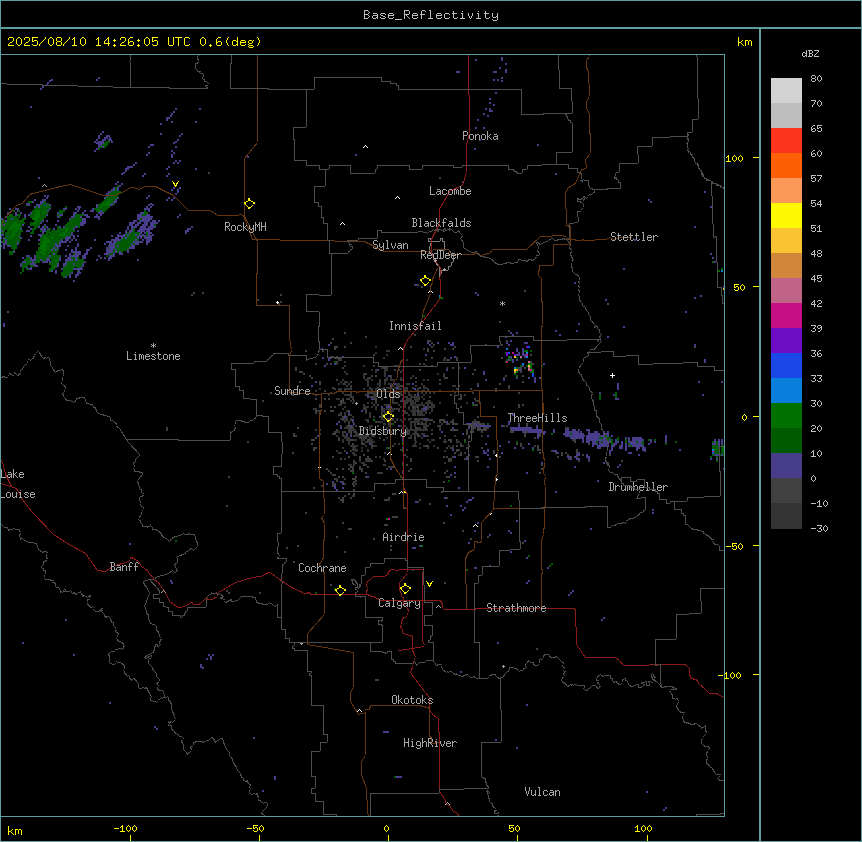Select the light blue 30-33 dBZ legend swatch
Viewport: 862px width, 842px height.
(x=786, y=390)
